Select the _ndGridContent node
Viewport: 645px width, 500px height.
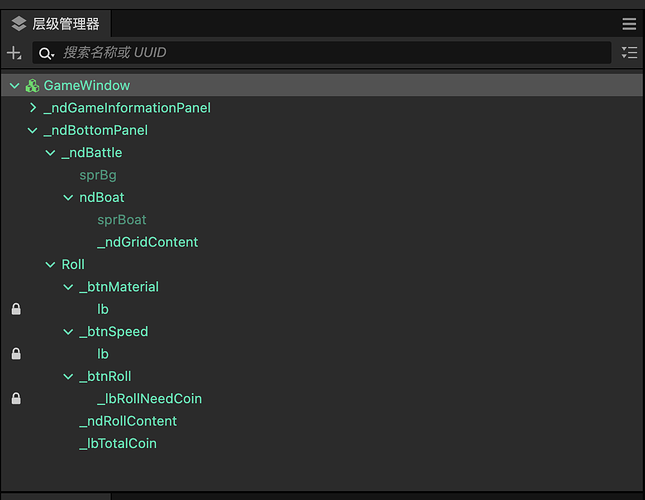click(147, 242)
